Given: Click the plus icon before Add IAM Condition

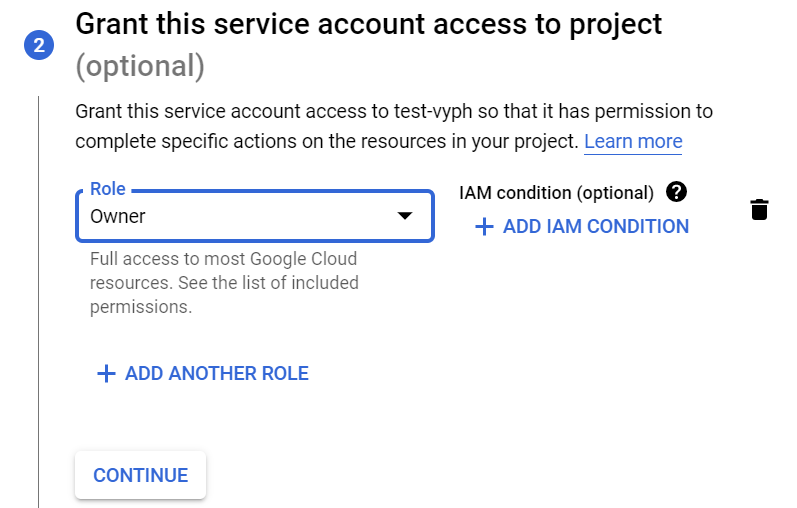Looking at the screenshot, I should pyautogui.click(x=484, y=227).
